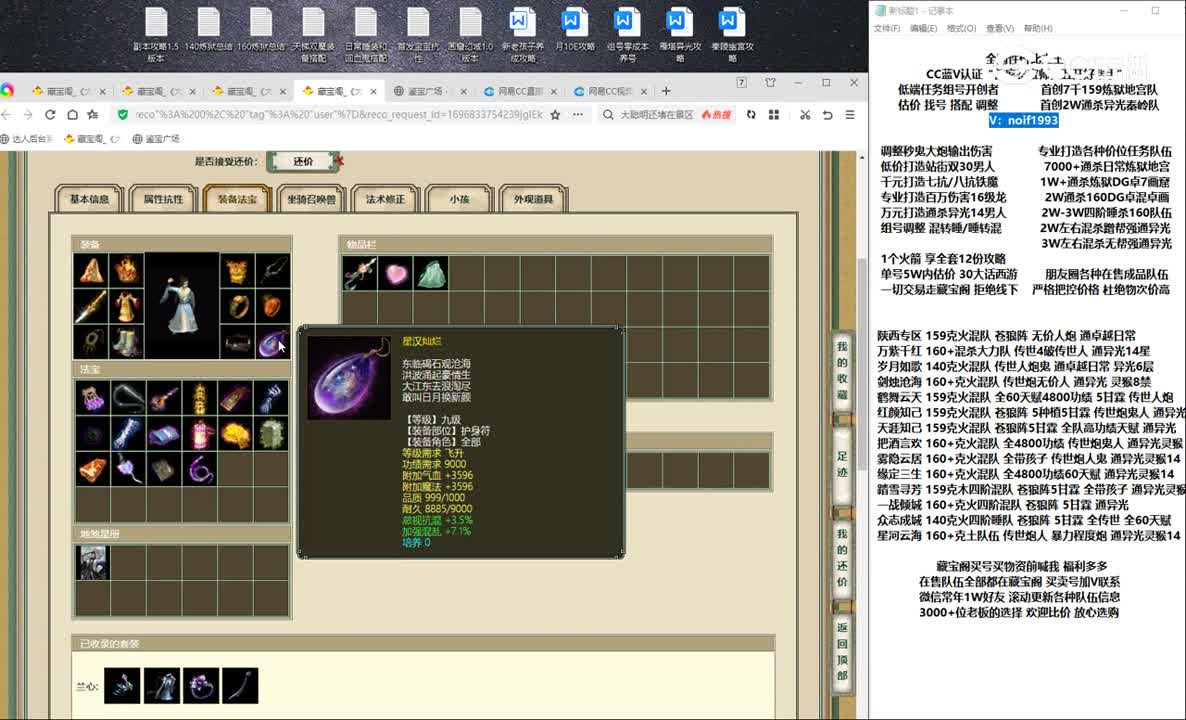Click the browser address bar URL
1186x720 pixels.
point(339,115)
